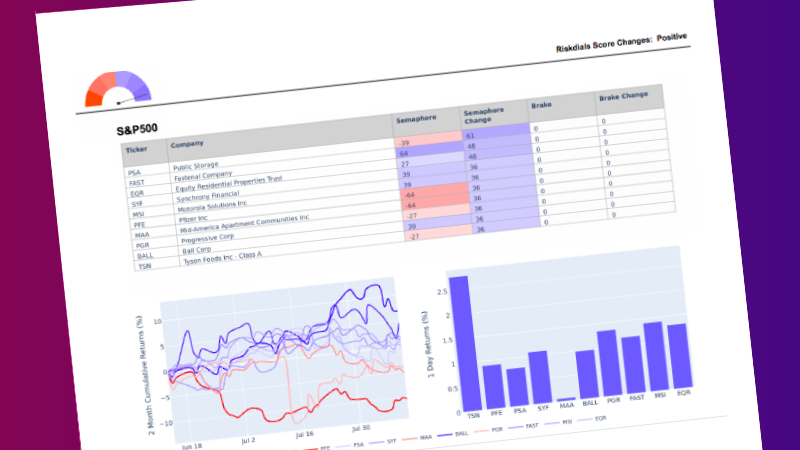The image size is (800, 450).
Task: Select the MAA ticker cell in table
Action: pos(142,235)
